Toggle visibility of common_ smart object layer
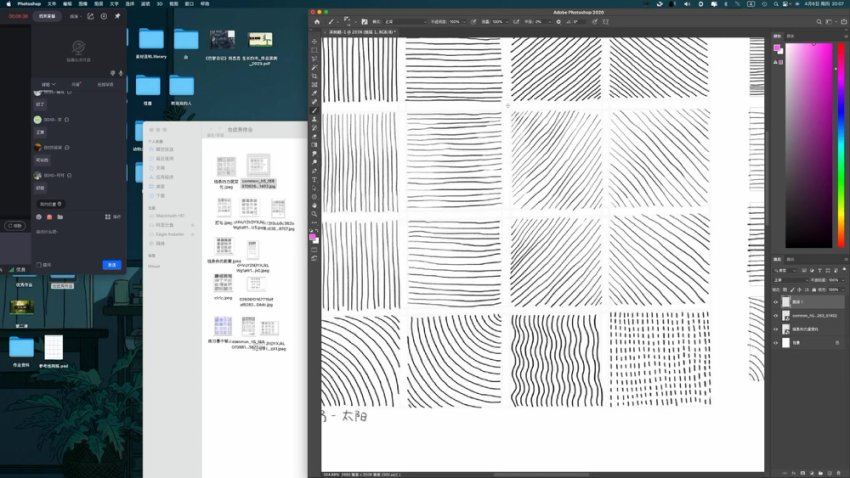Image resolution: width=850 pixels, height=478 pixels. (x=776, y=315)
